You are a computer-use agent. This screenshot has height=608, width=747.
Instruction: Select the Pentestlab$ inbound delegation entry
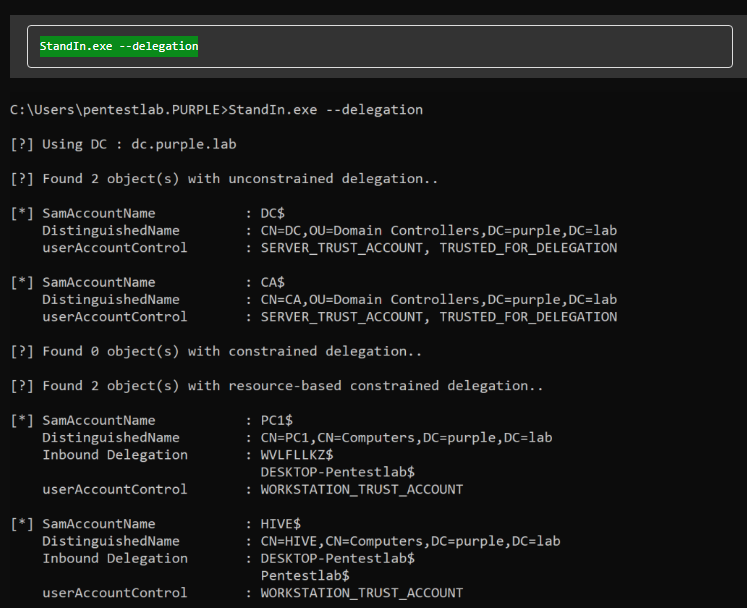point(305,576)
